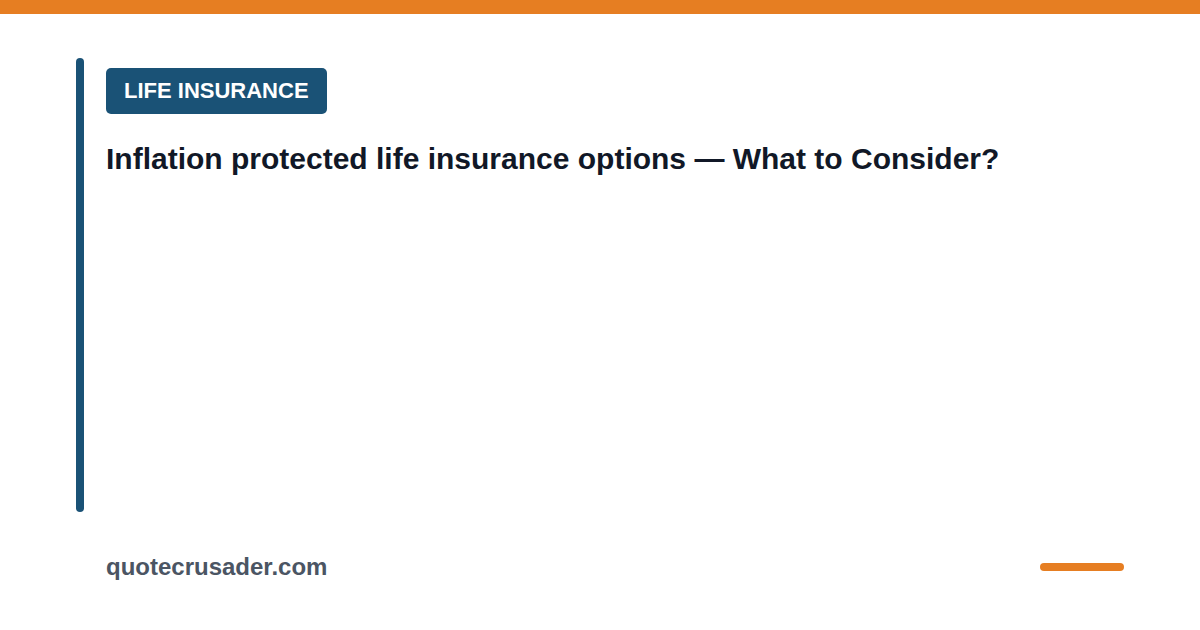
Task: Click the em dash in the headline
Action: 709,160
